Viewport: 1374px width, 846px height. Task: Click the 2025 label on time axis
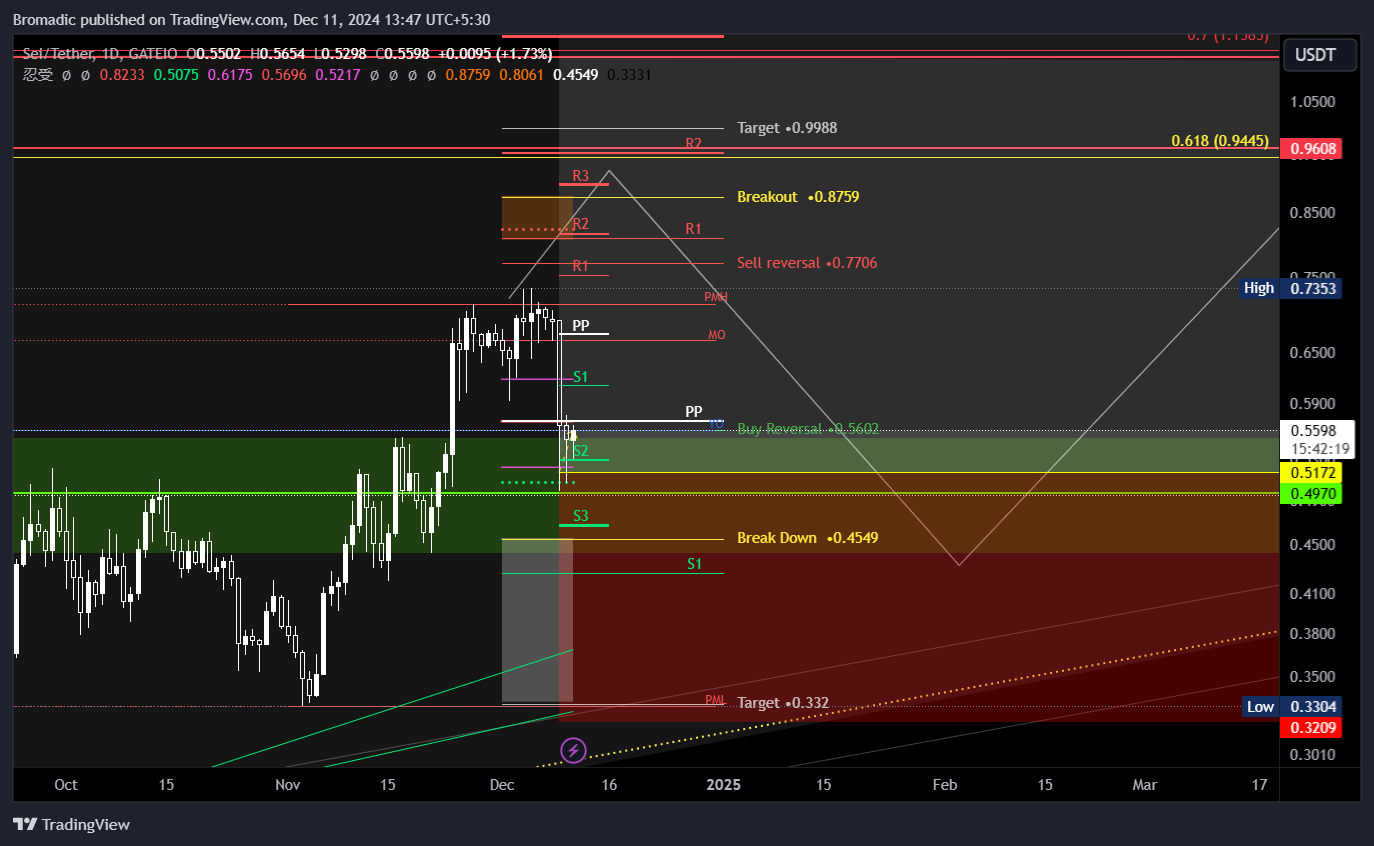[724, 785]
